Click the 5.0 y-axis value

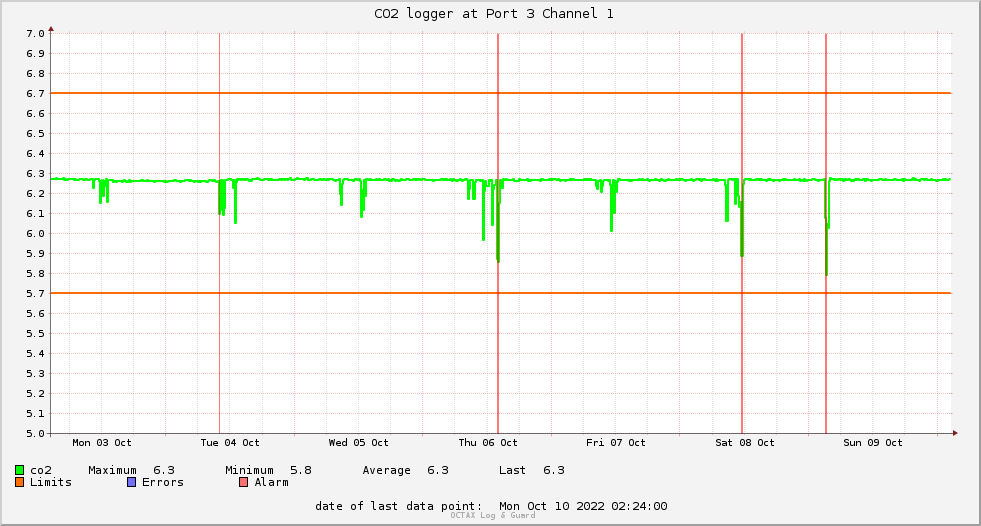tap(35, 433)
